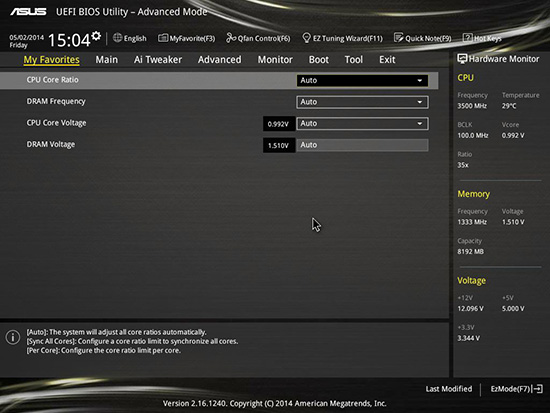
Task: Click the Quick Note pencil icon
Action: coord(398,38)
